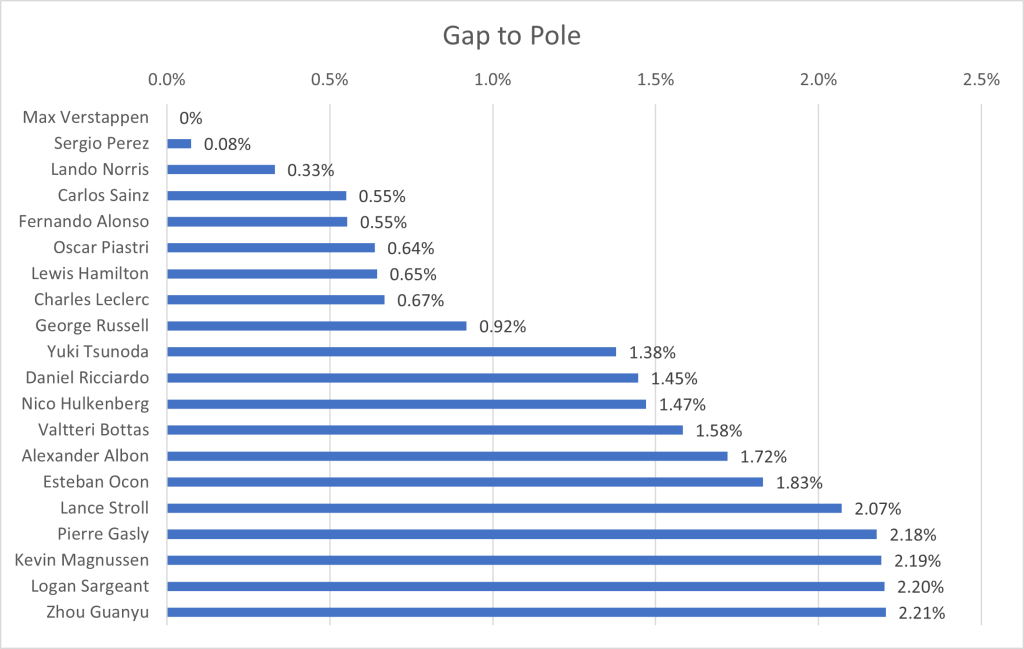Image resolution: width=1024 pixels, height=649 pixels.
Task: Click the 1.0% axis tick label
Action: pos(492,81)
